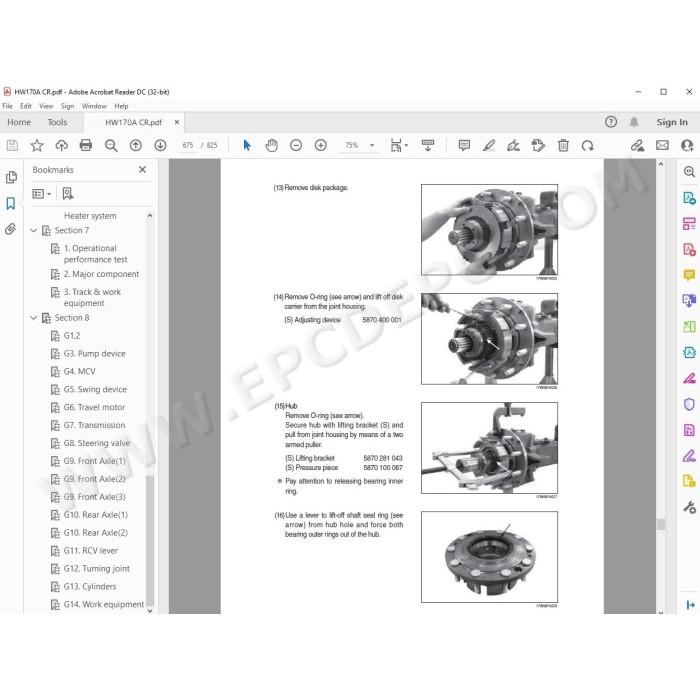Click the Sign In button
Image resolution: width=700 pixels, height=700 pixels.
click(672, 122)
